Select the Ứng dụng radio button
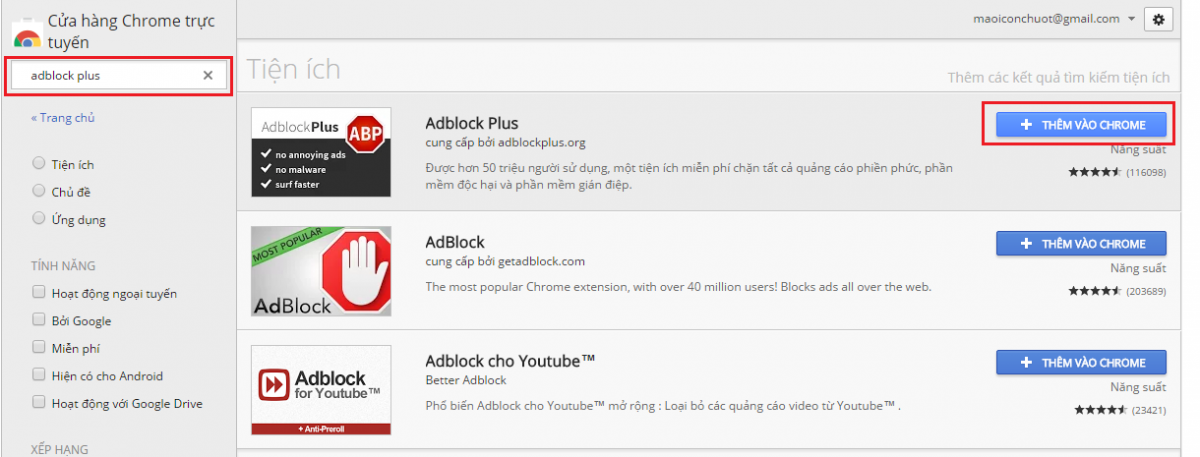The width and height of the screenshot is (1200, 457). [x=38, y=218]
